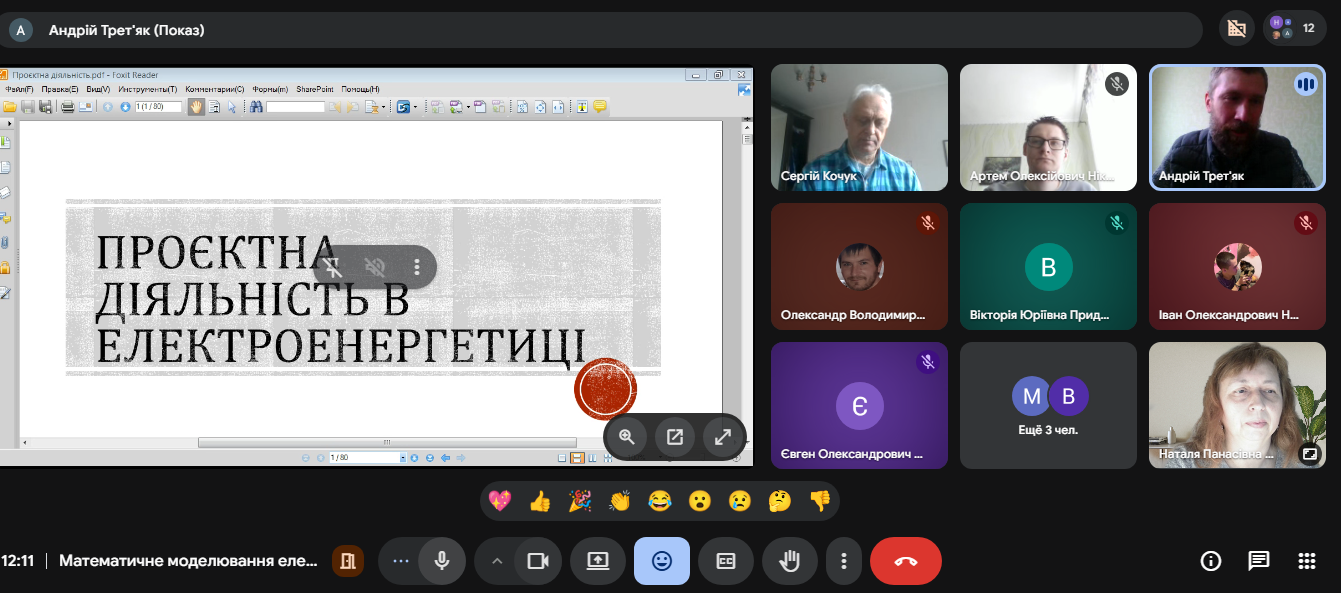Open meeting details info icon

(x=1210, y=561)
